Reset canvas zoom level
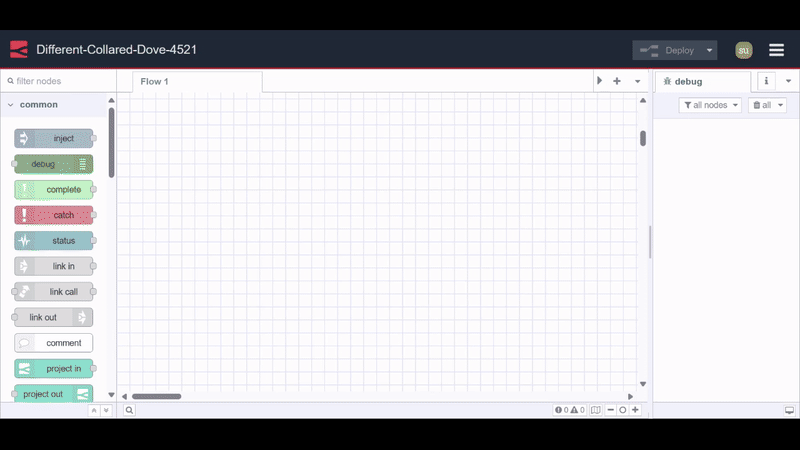 coord(622,410)
